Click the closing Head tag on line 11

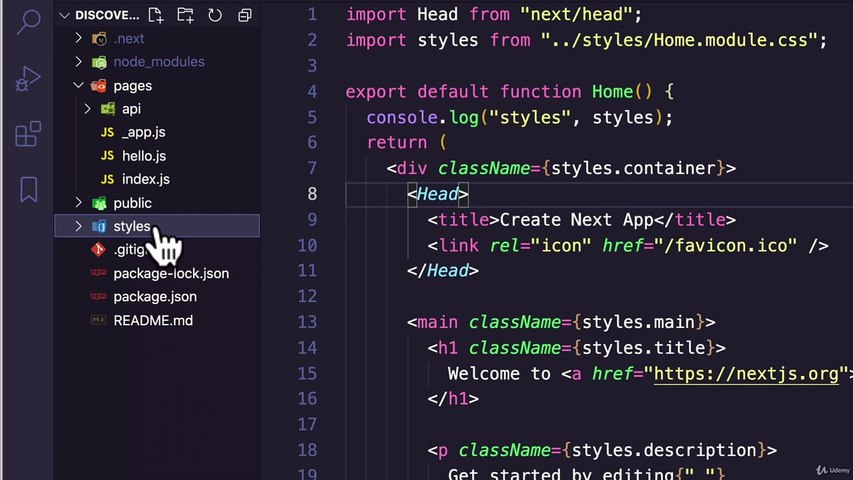442,271
